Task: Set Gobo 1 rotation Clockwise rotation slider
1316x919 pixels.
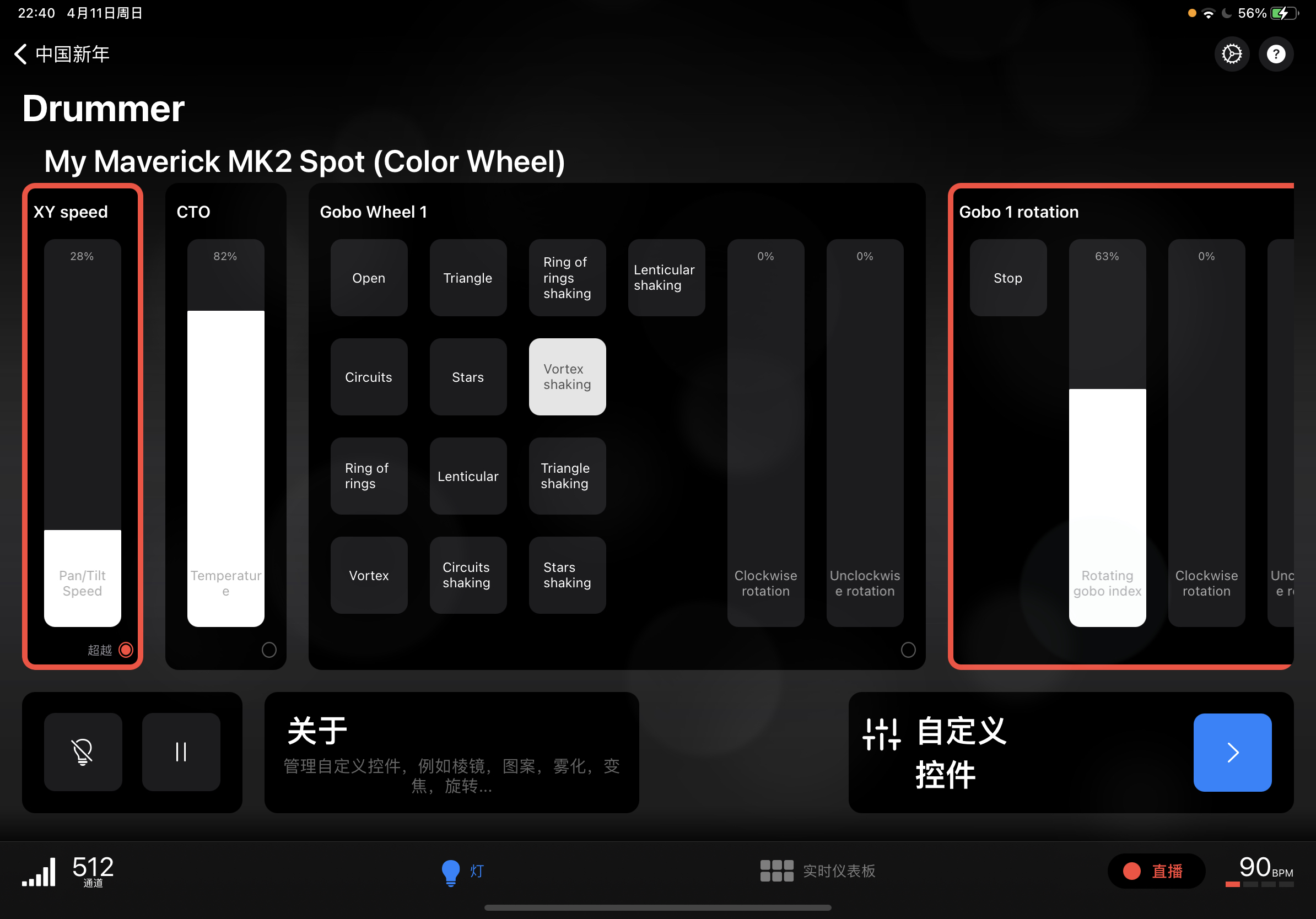Action: (x=1206, y=433)
